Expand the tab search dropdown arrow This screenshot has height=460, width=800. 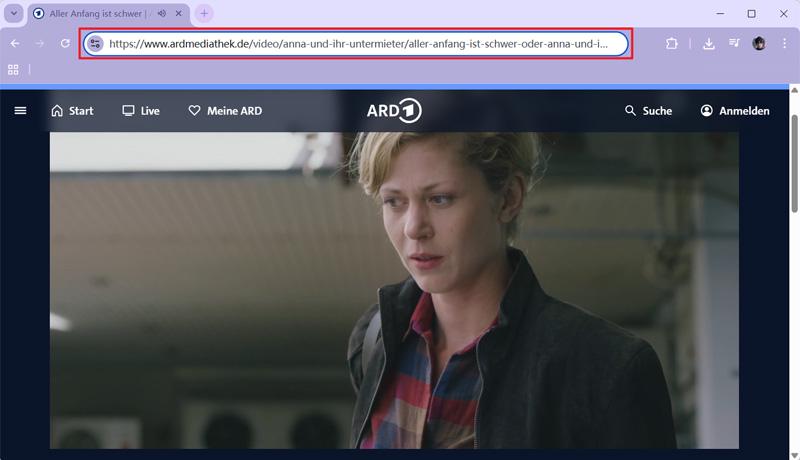click(14, 14)
